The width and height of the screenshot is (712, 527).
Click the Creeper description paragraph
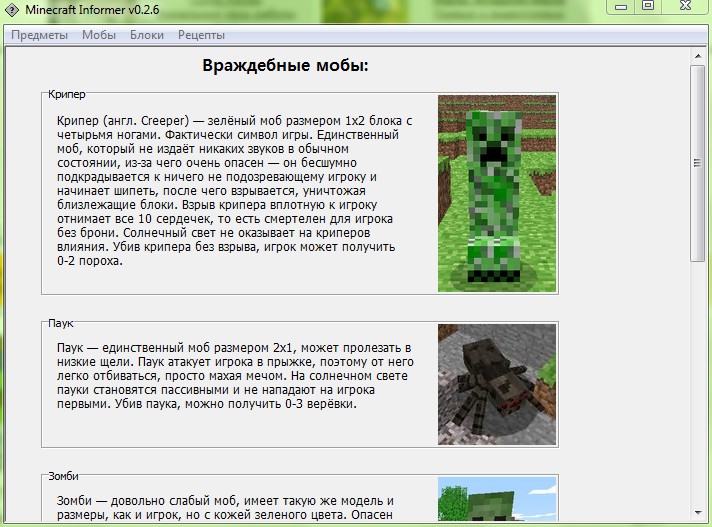(234, 191)
